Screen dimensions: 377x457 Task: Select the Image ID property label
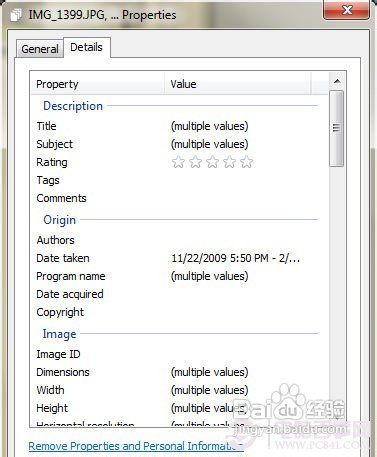(58, 354)
